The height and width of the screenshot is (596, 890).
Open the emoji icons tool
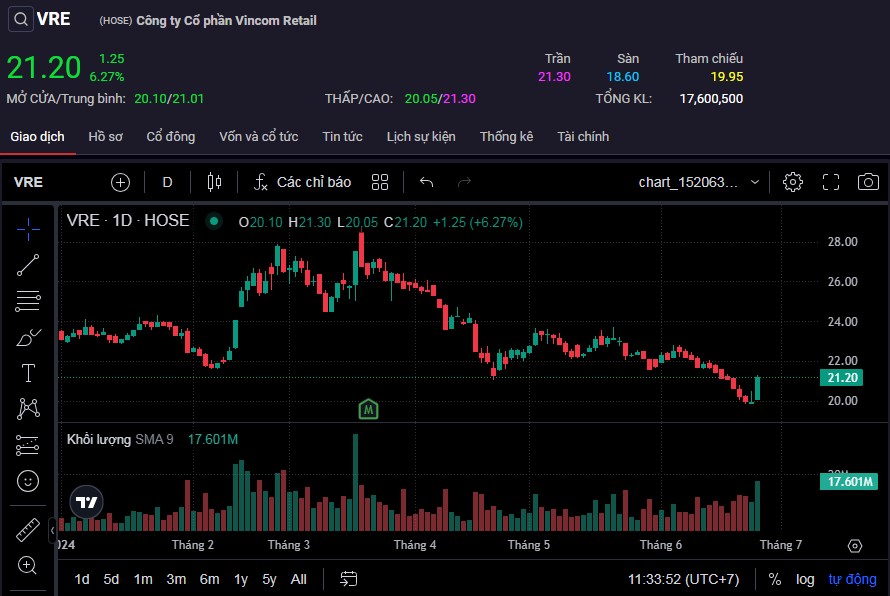click(x=28, y=481)
